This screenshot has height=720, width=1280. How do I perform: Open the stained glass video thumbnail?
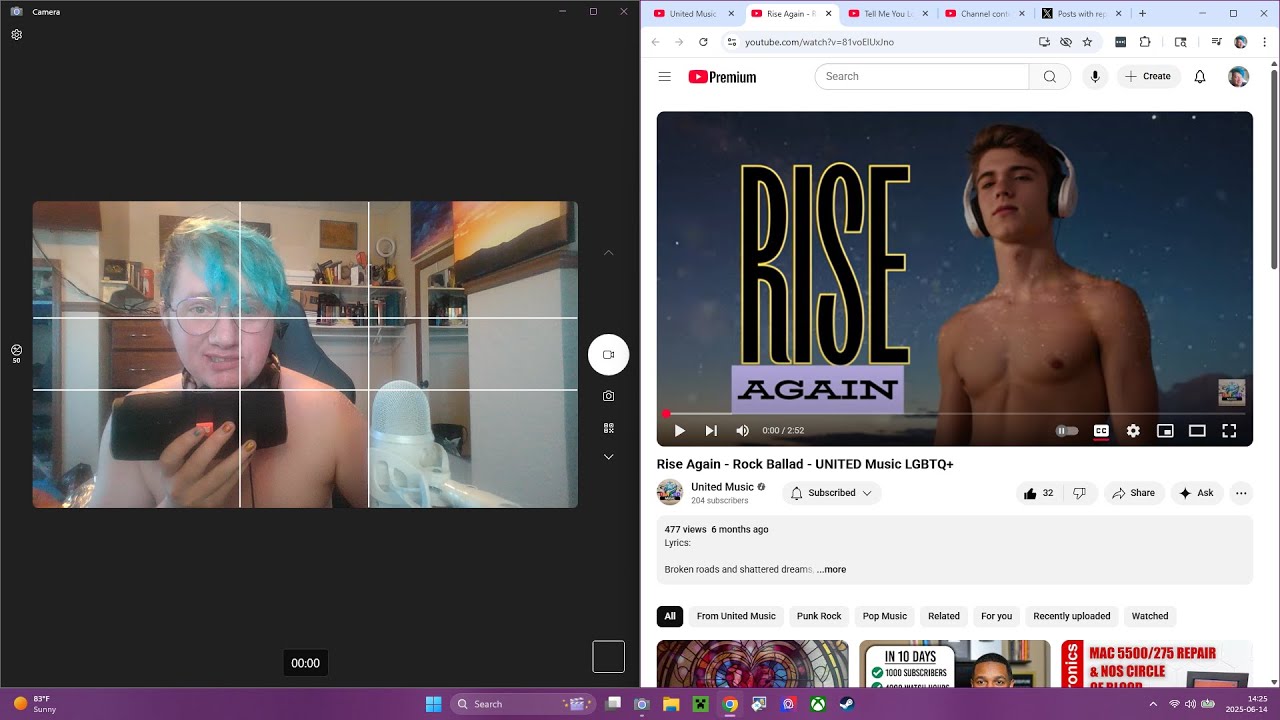click(x=752, y=664)
